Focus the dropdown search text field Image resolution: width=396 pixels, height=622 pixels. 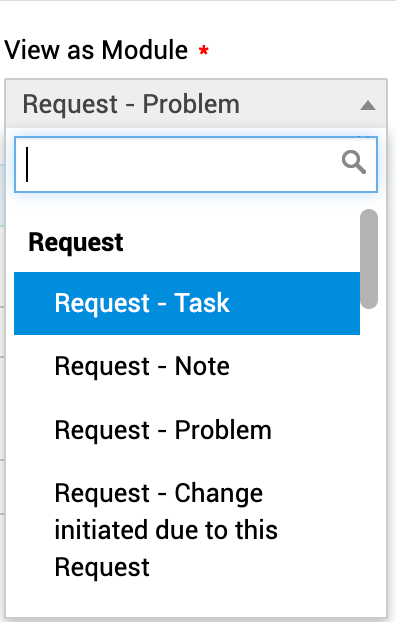coord(196,164)
